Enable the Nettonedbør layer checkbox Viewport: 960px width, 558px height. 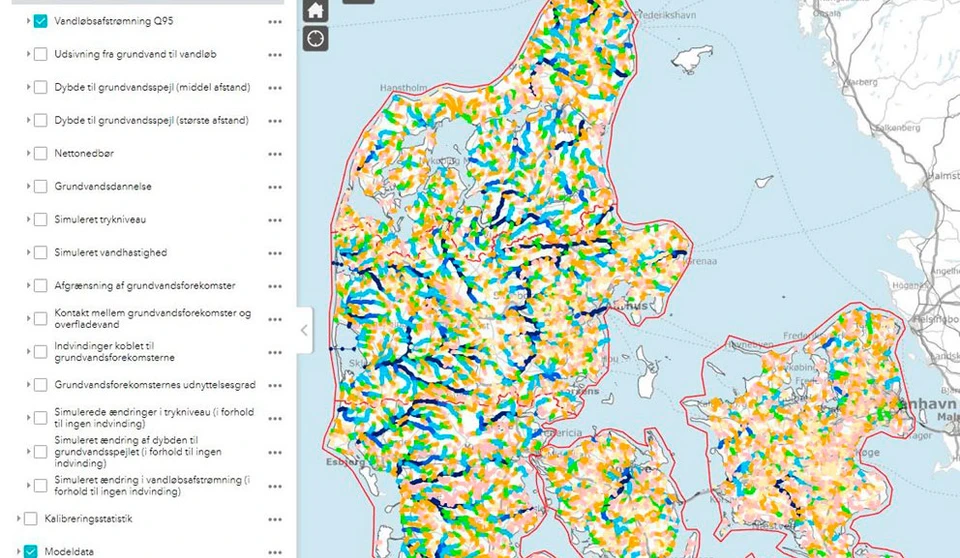(x=40, y=153)
